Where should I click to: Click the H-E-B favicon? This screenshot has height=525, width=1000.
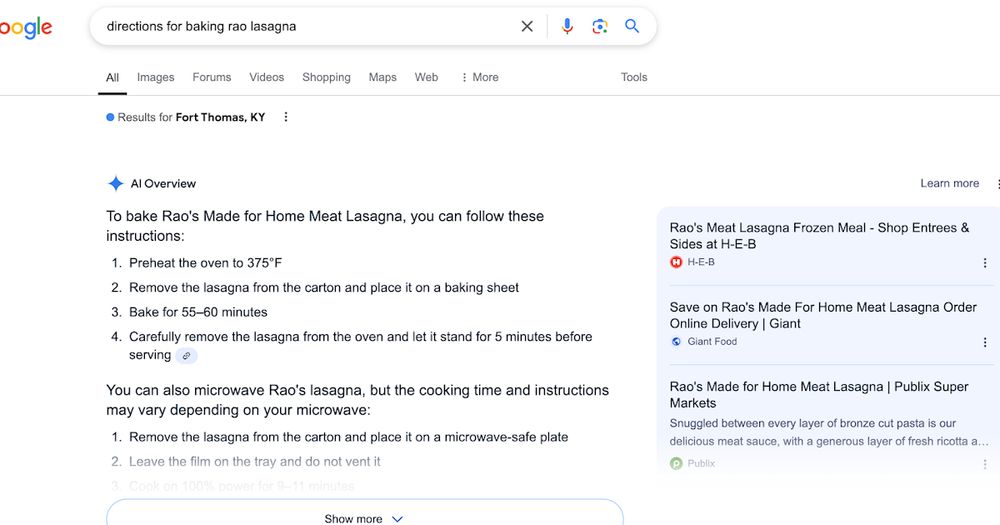(676, 262)
